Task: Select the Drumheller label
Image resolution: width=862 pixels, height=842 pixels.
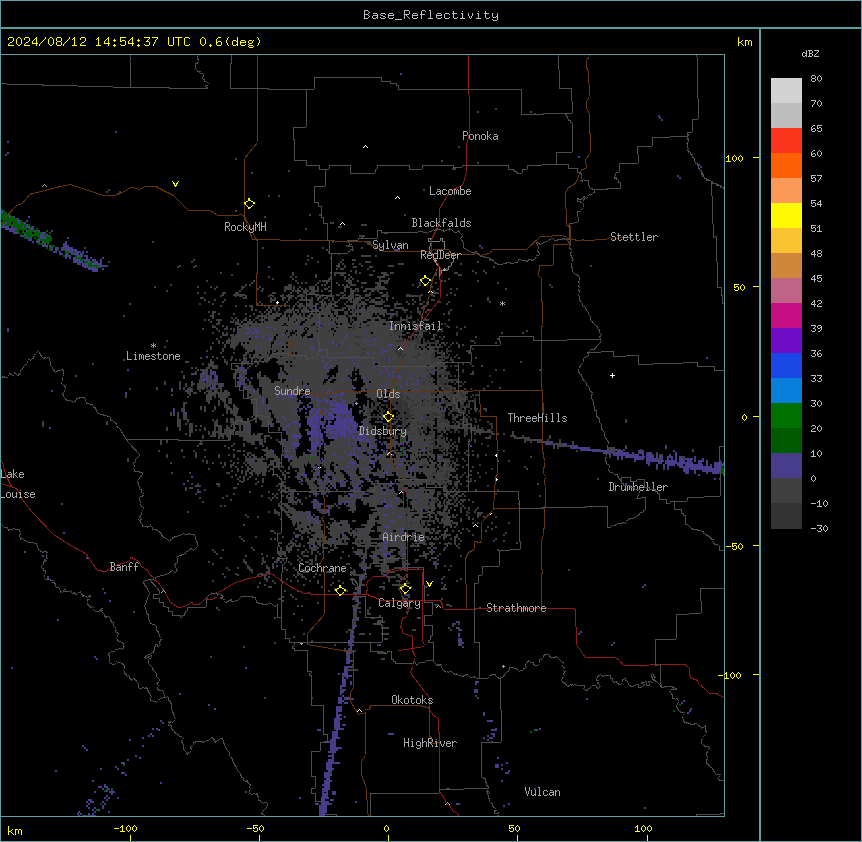Action: [x=638, y=487]
